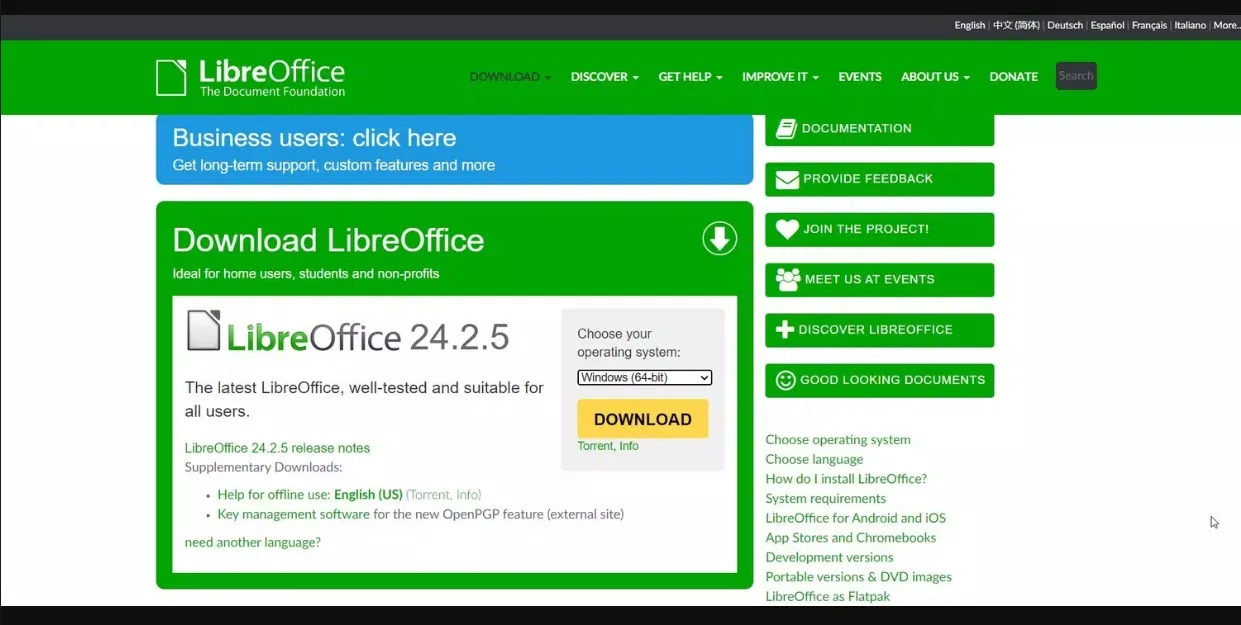
Task: Expand the ABOUT US dropdown menu
Action: point(933,76)
